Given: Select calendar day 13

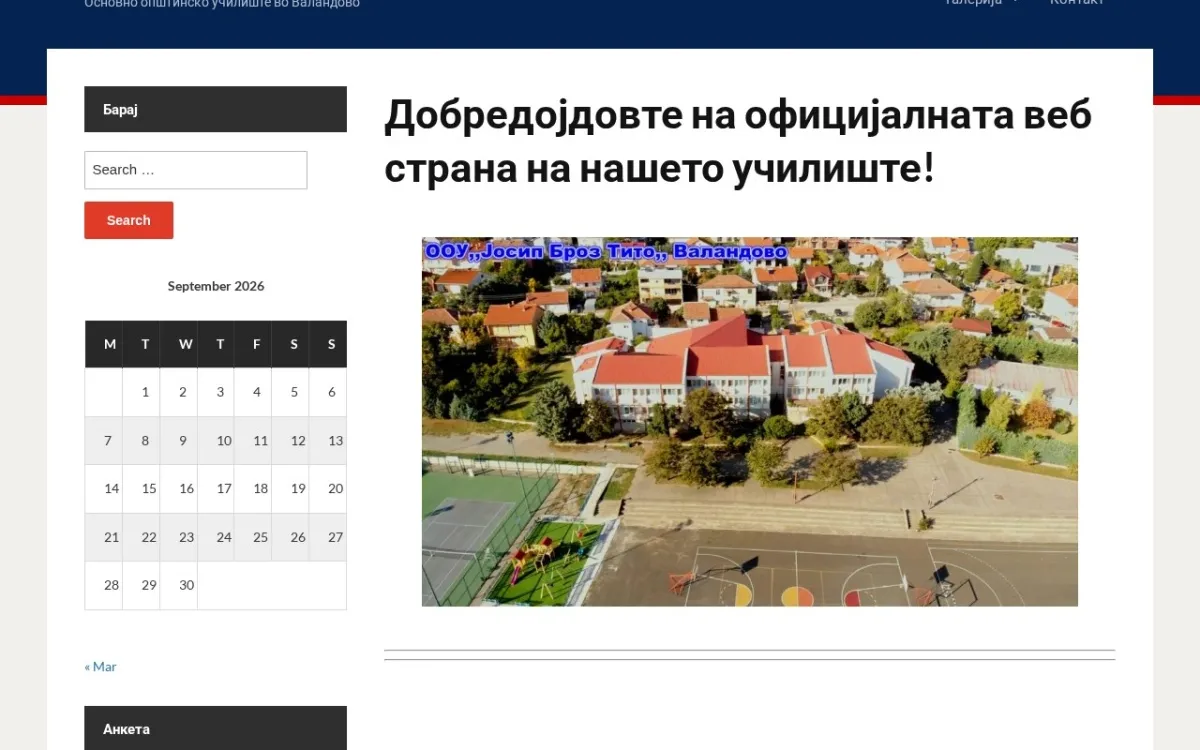Looking at the screenshot, I should (328, 440).
